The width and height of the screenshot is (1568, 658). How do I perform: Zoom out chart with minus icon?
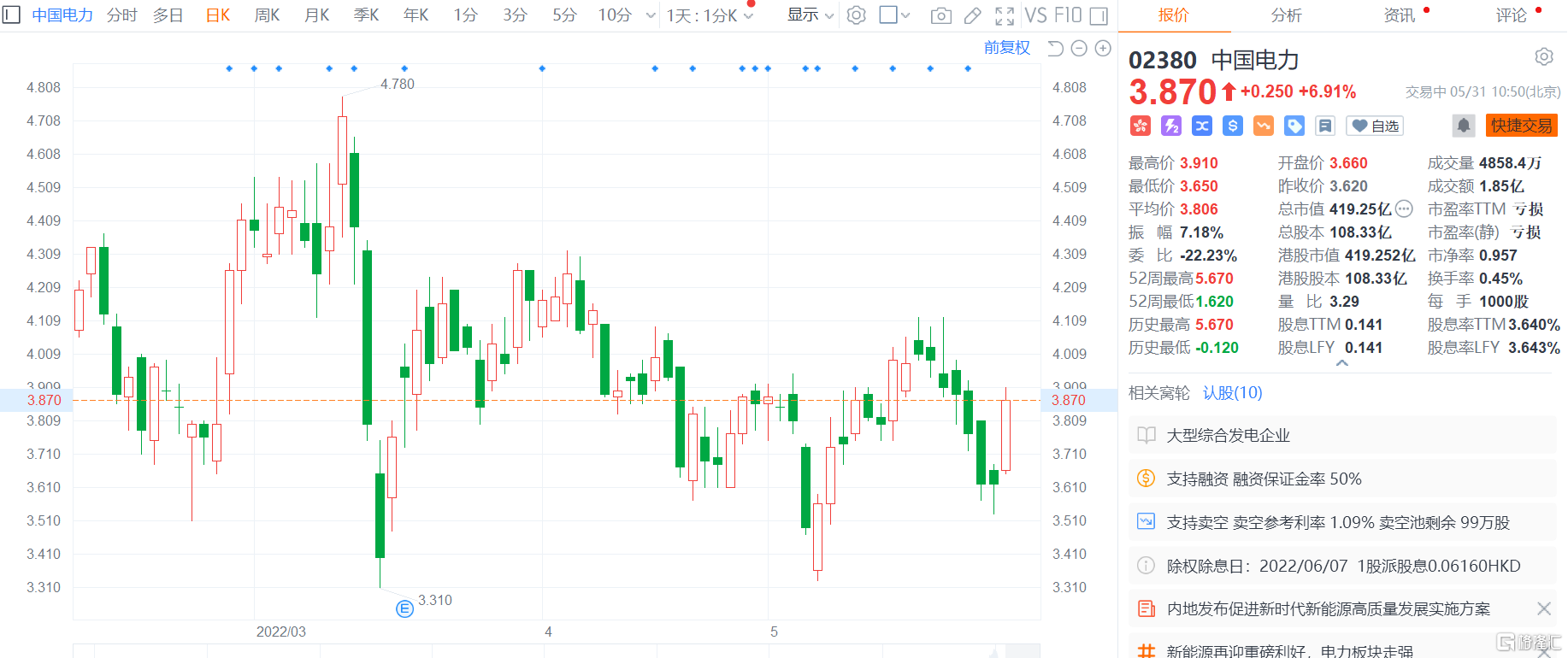coord(1079,49)
